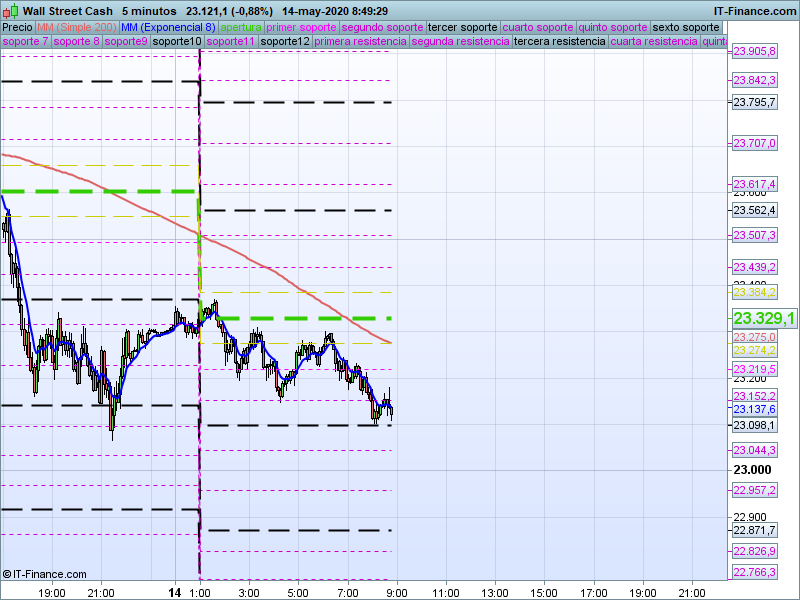
Task: Click the 23.219,5 price tag
Action: (x=755, y=369)
